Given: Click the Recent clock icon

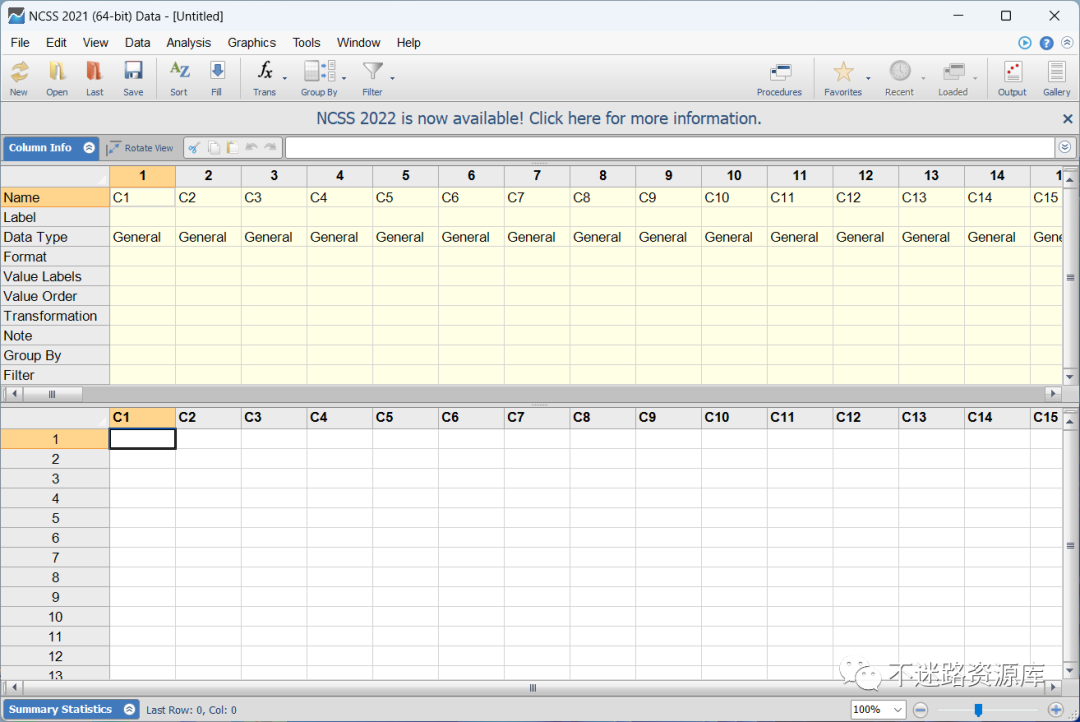Looking at the screenshot, I should tap(900, 78).
